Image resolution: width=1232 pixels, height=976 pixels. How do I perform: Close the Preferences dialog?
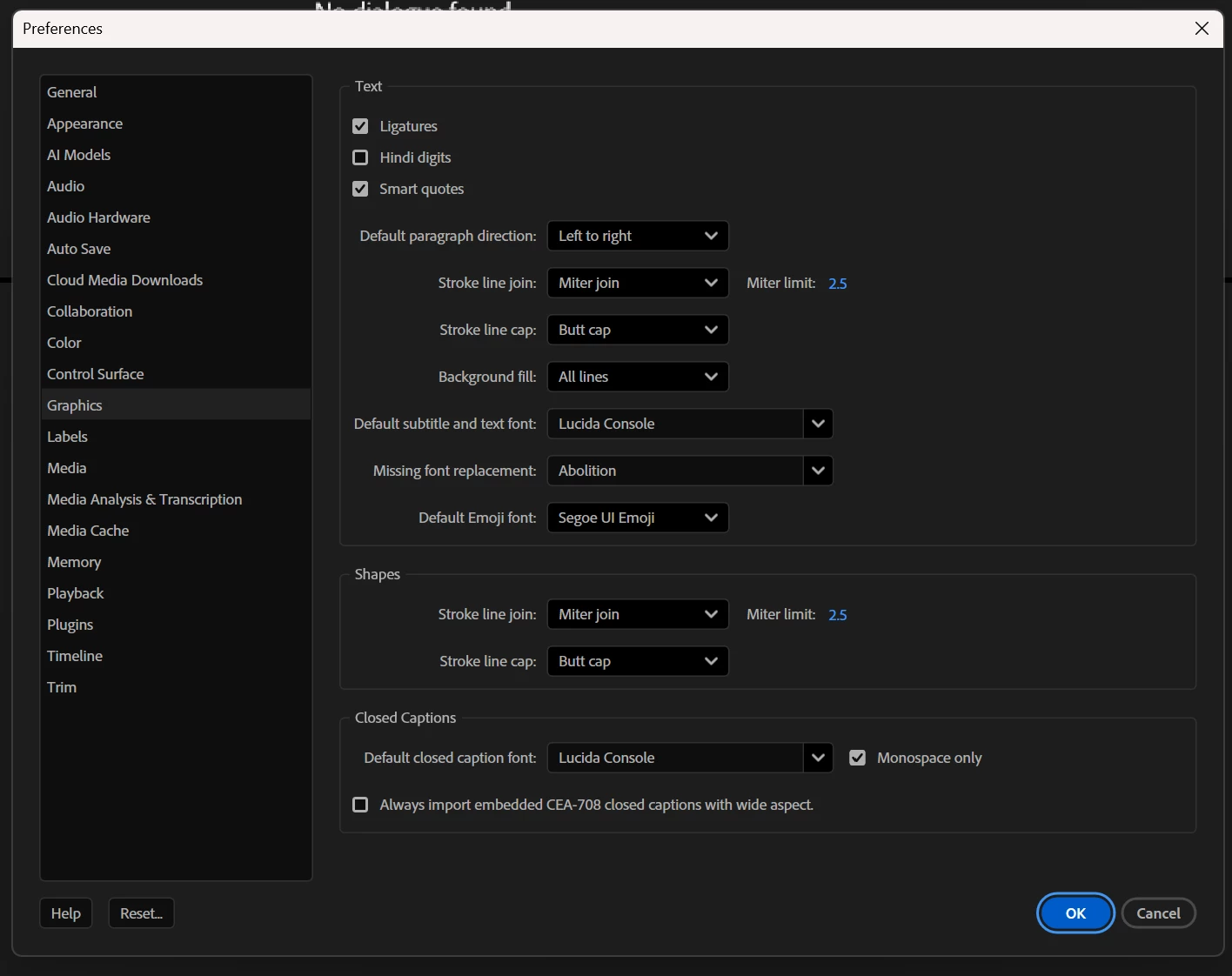tap(1202, 29)
